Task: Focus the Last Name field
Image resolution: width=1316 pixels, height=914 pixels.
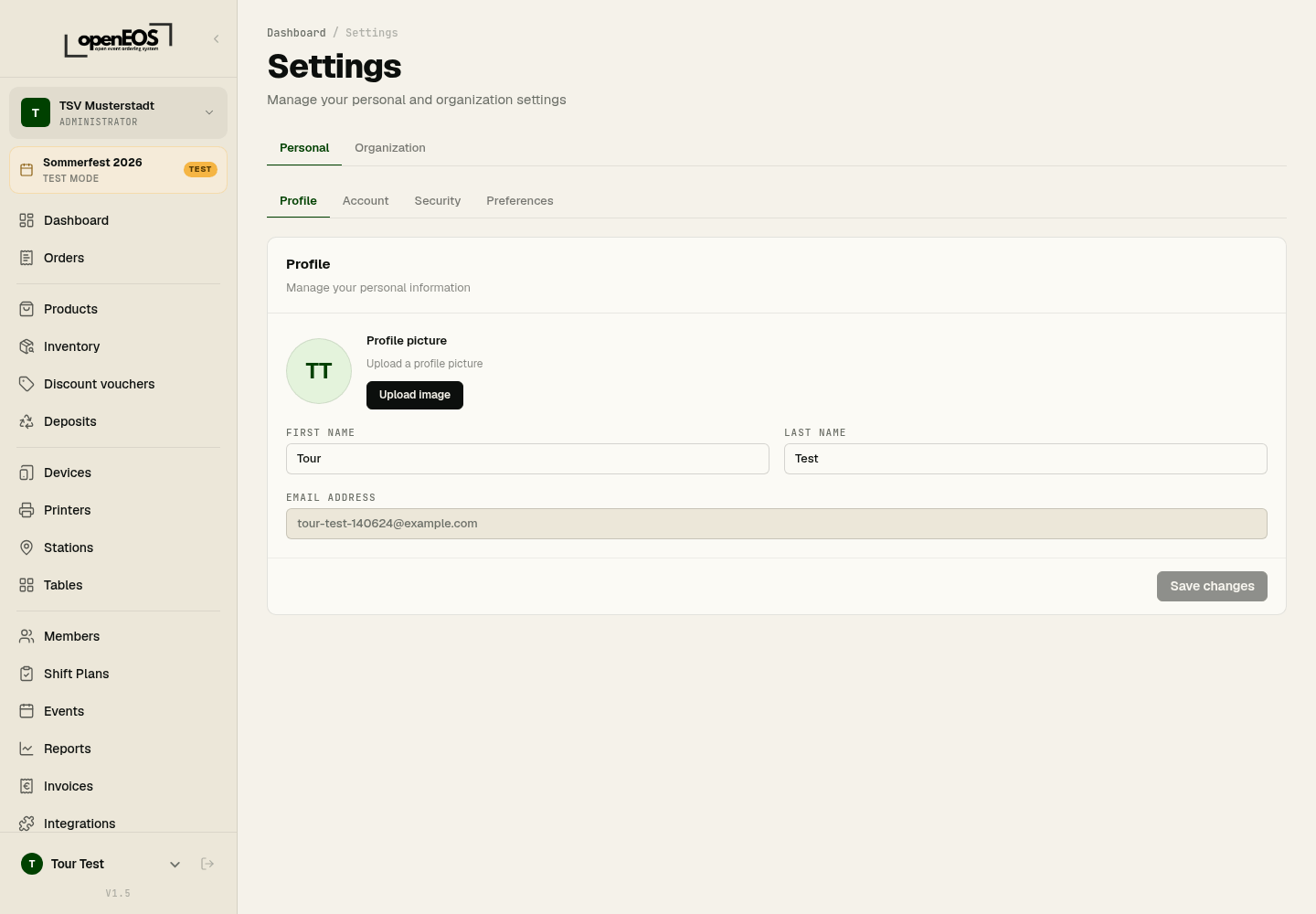Action: tap(1025, 459)
